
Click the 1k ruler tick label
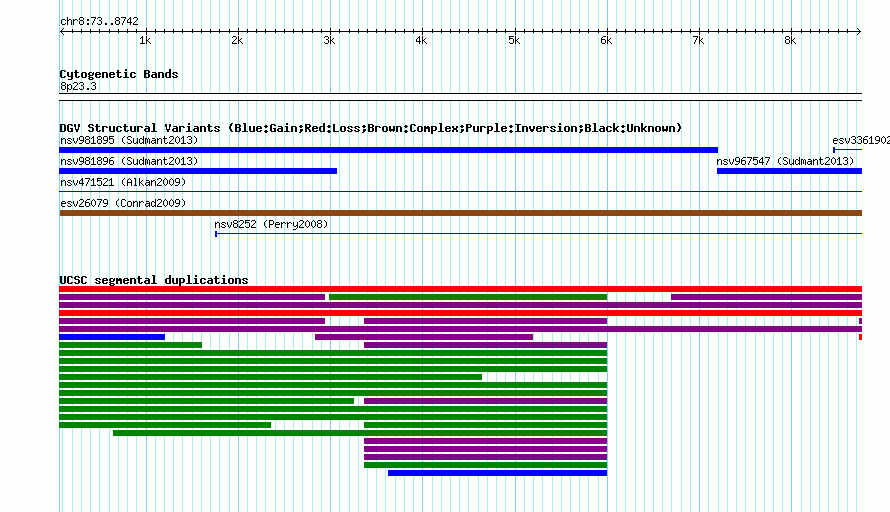pos(145,40)
